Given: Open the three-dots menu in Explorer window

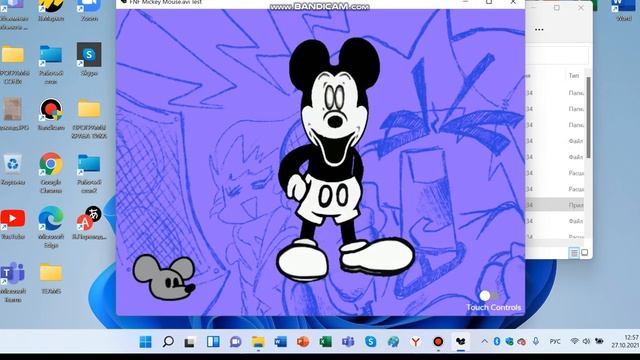Looking at the screenshot, I should tap(539, 29).
